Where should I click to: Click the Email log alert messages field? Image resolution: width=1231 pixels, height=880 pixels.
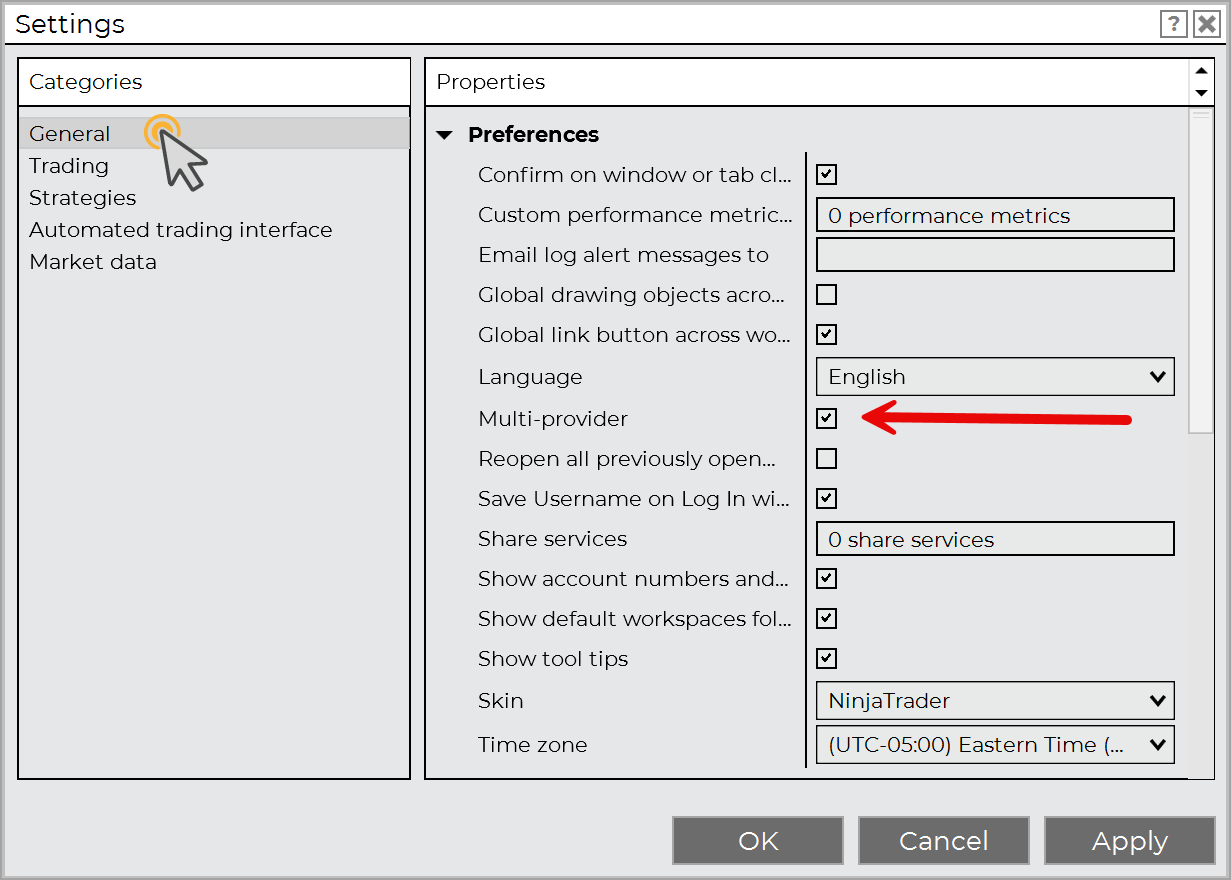[x=994, y=255]
